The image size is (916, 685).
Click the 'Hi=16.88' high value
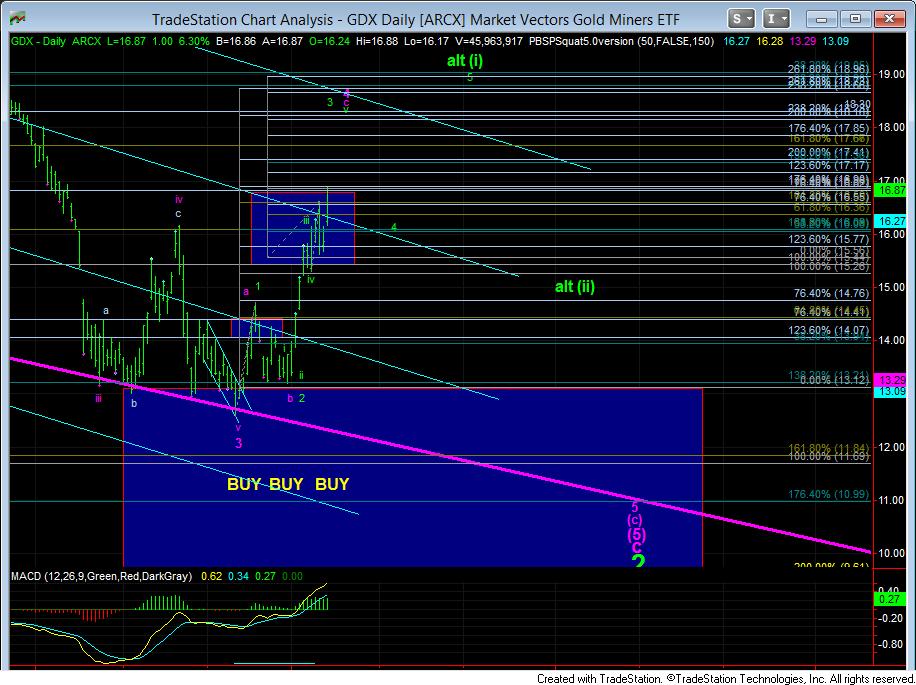[x=377, y=41]
